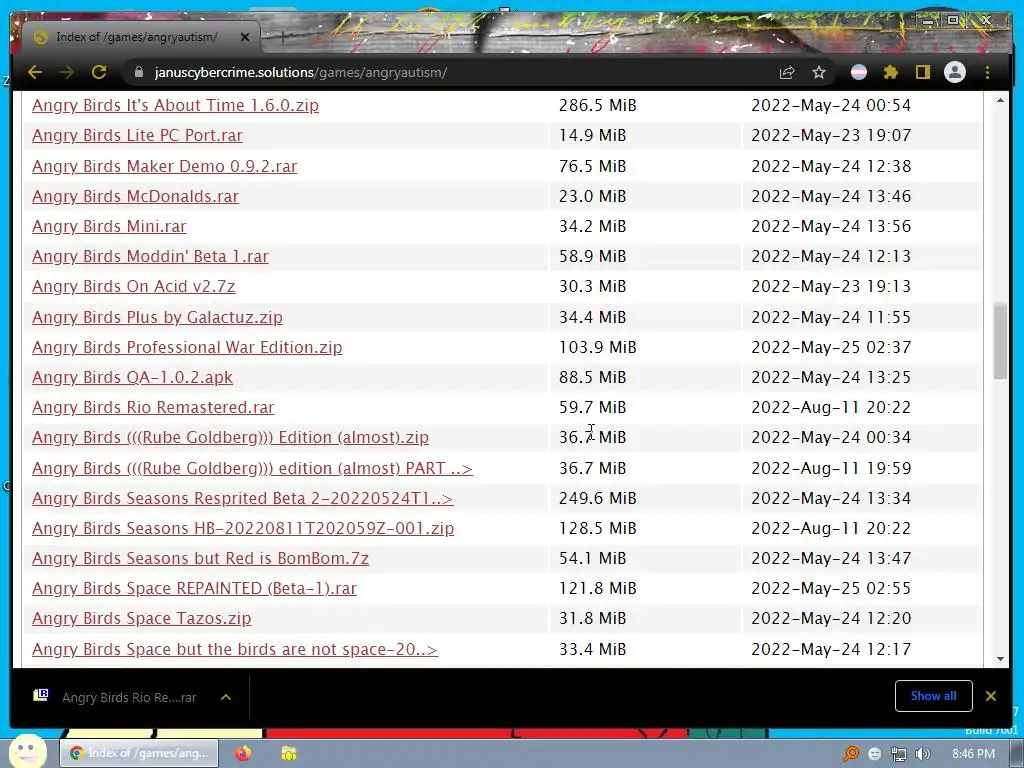Download Angry Birds McDonalds.rar

tap(135, 196)
